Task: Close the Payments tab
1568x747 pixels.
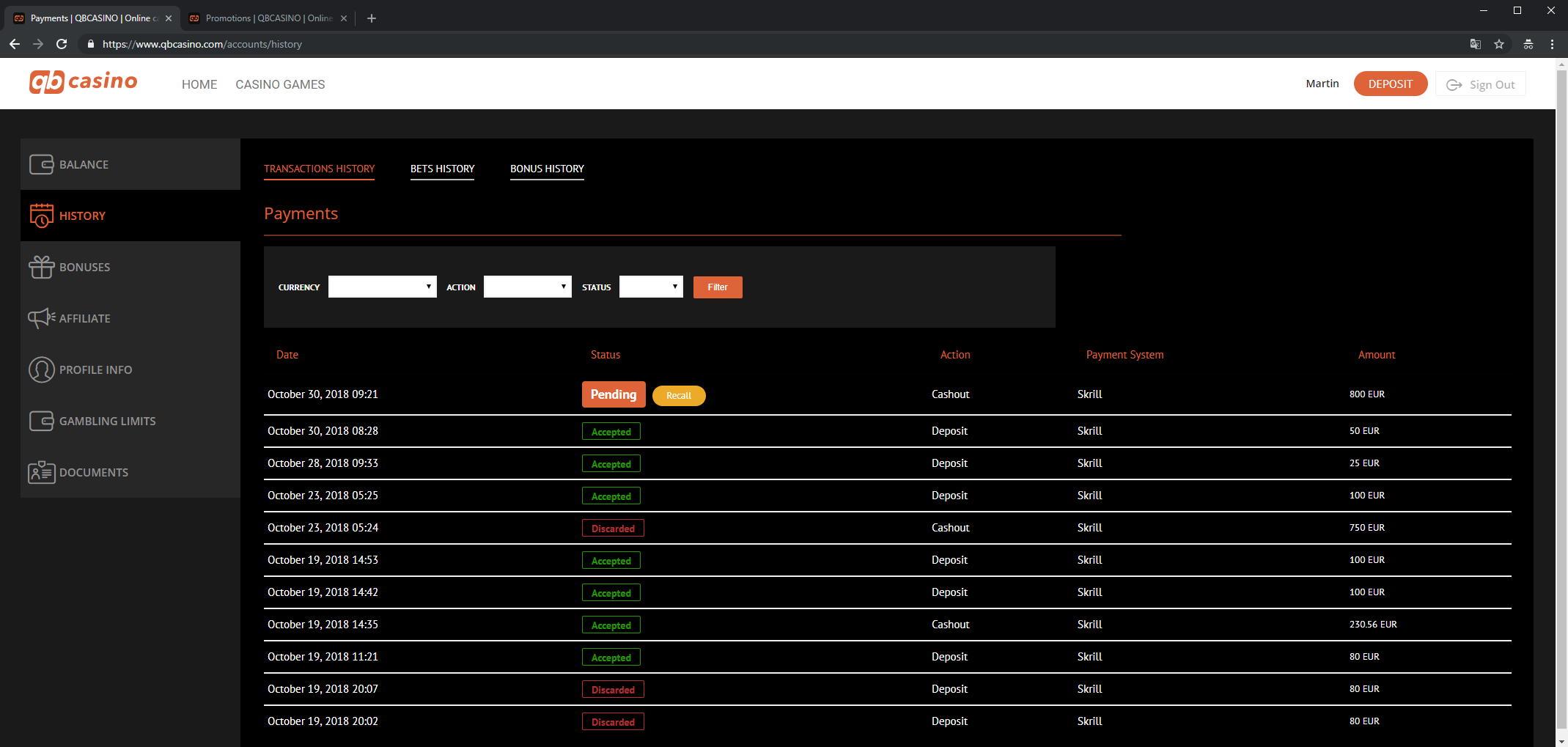Action: click(x=169, y=18)
